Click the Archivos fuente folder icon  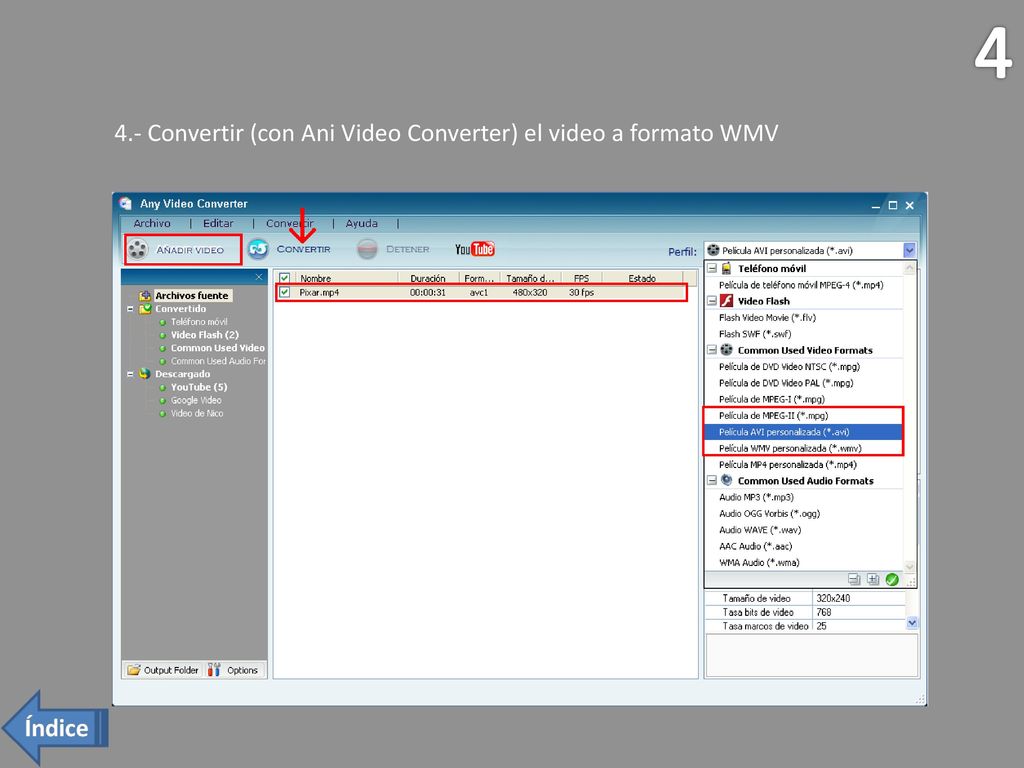(145, 296)
